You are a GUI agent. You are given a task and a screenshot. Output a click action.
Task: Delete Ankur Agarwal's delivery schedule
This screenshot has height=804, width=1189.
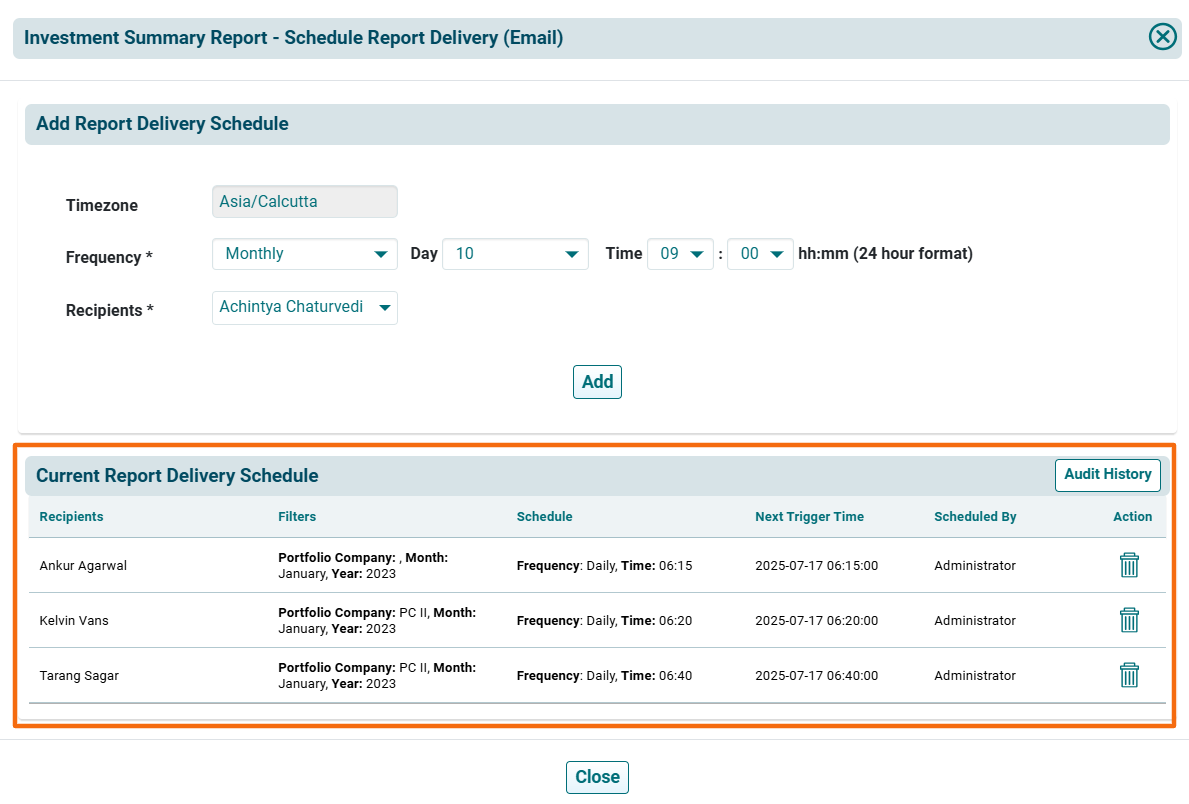(1129, 565)
